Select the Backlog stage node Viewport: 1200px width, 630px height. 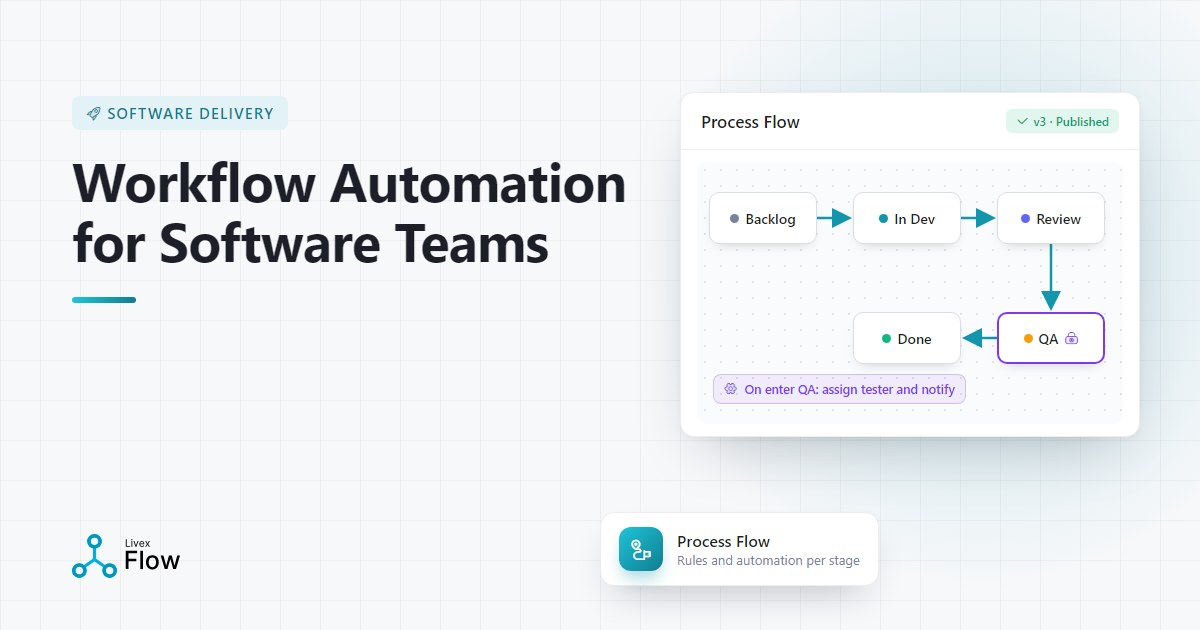[x=763, y=219]
